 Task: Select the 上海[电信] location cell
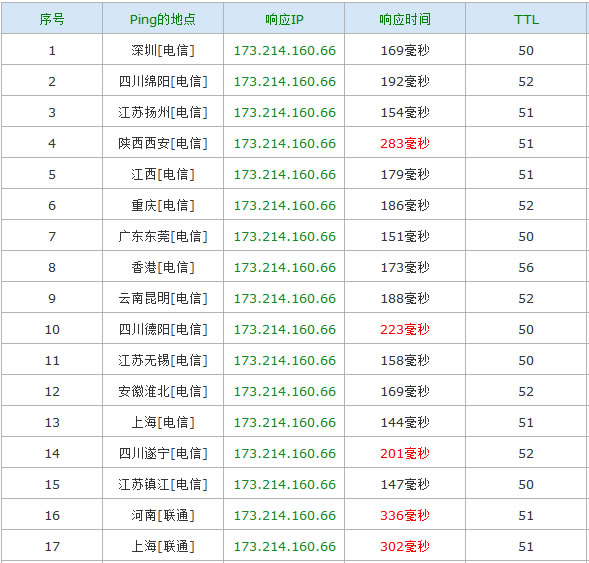(163, 422)
